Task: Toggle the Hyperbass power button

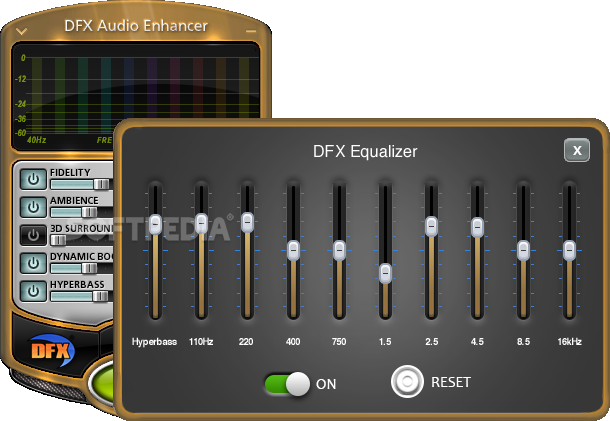Action: pos(33,291)
